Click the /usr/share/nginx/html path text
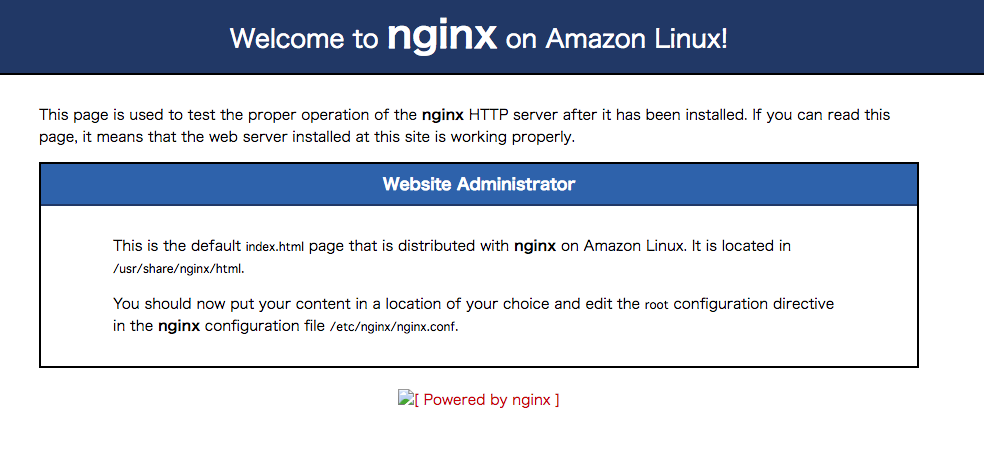The width and height of the screenshot is (984, 460). 178,269
